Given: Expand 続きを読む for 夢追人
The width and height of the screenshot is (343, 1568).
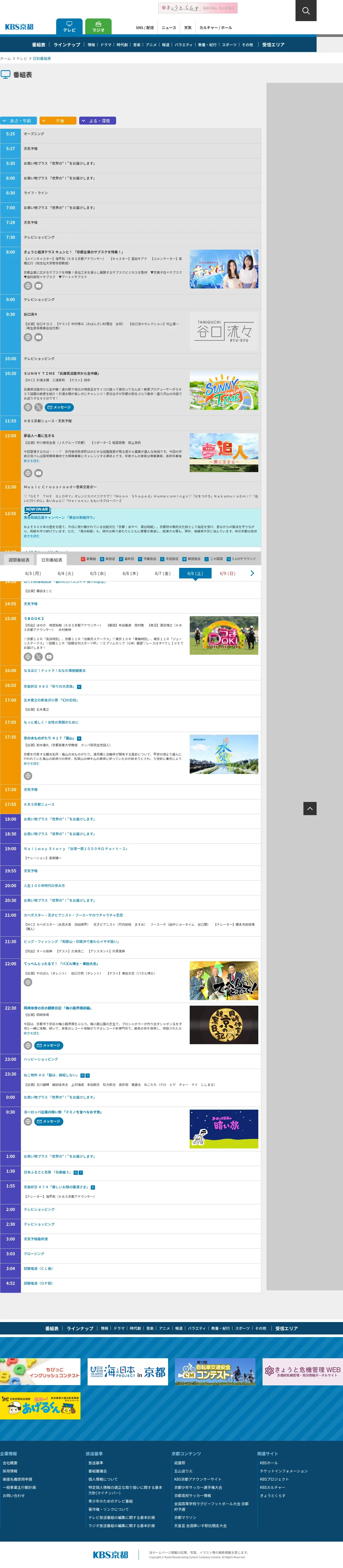Looking at the screenshot, I should point(32,461).
